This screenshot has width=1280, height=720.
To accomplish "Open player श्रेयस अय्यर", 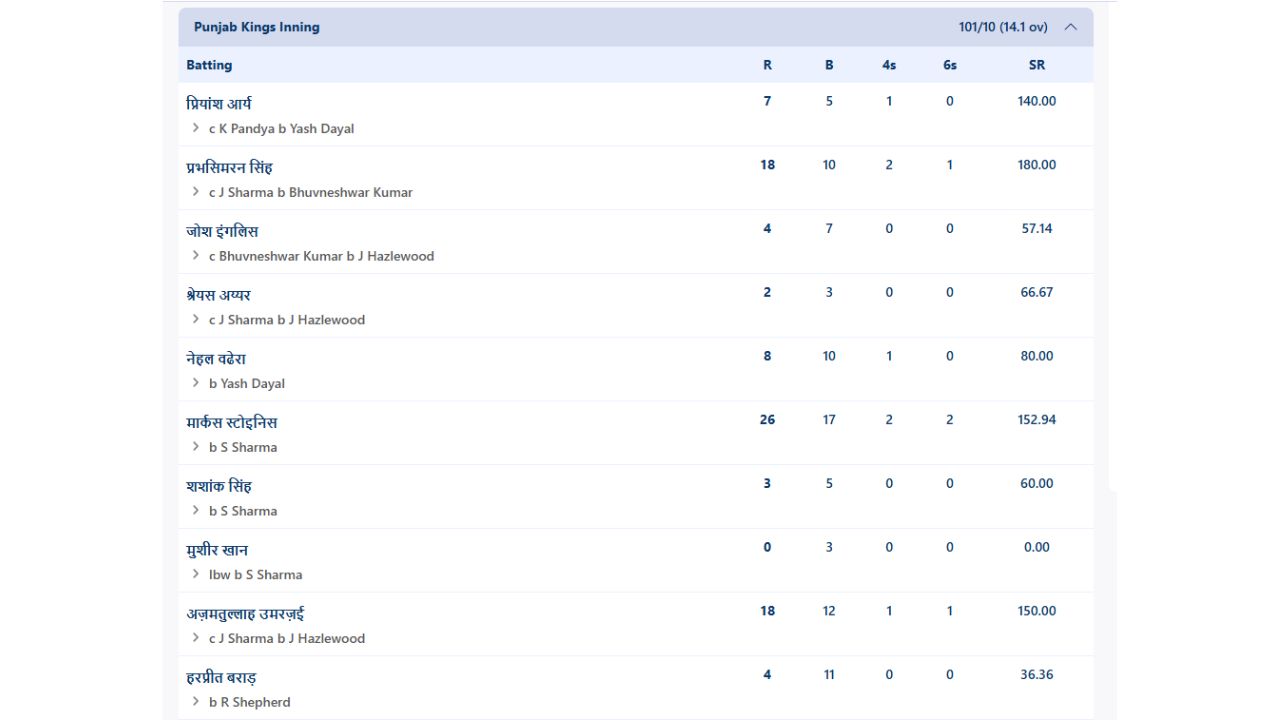I will [x=218, y=295].
